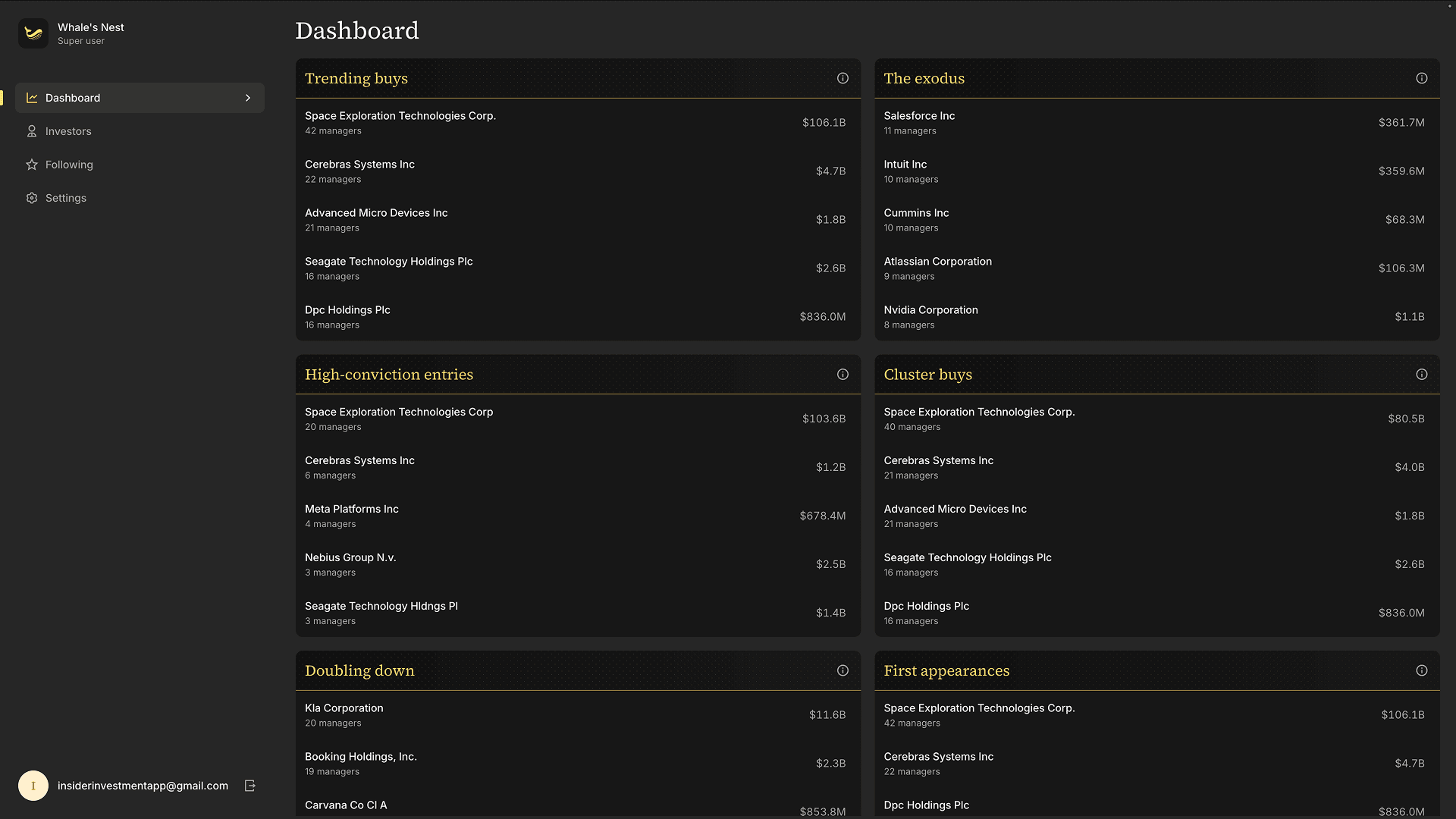
Task: Open Dpc Holdings Plc in Trending buys
Action: click(x=578, y=317)
